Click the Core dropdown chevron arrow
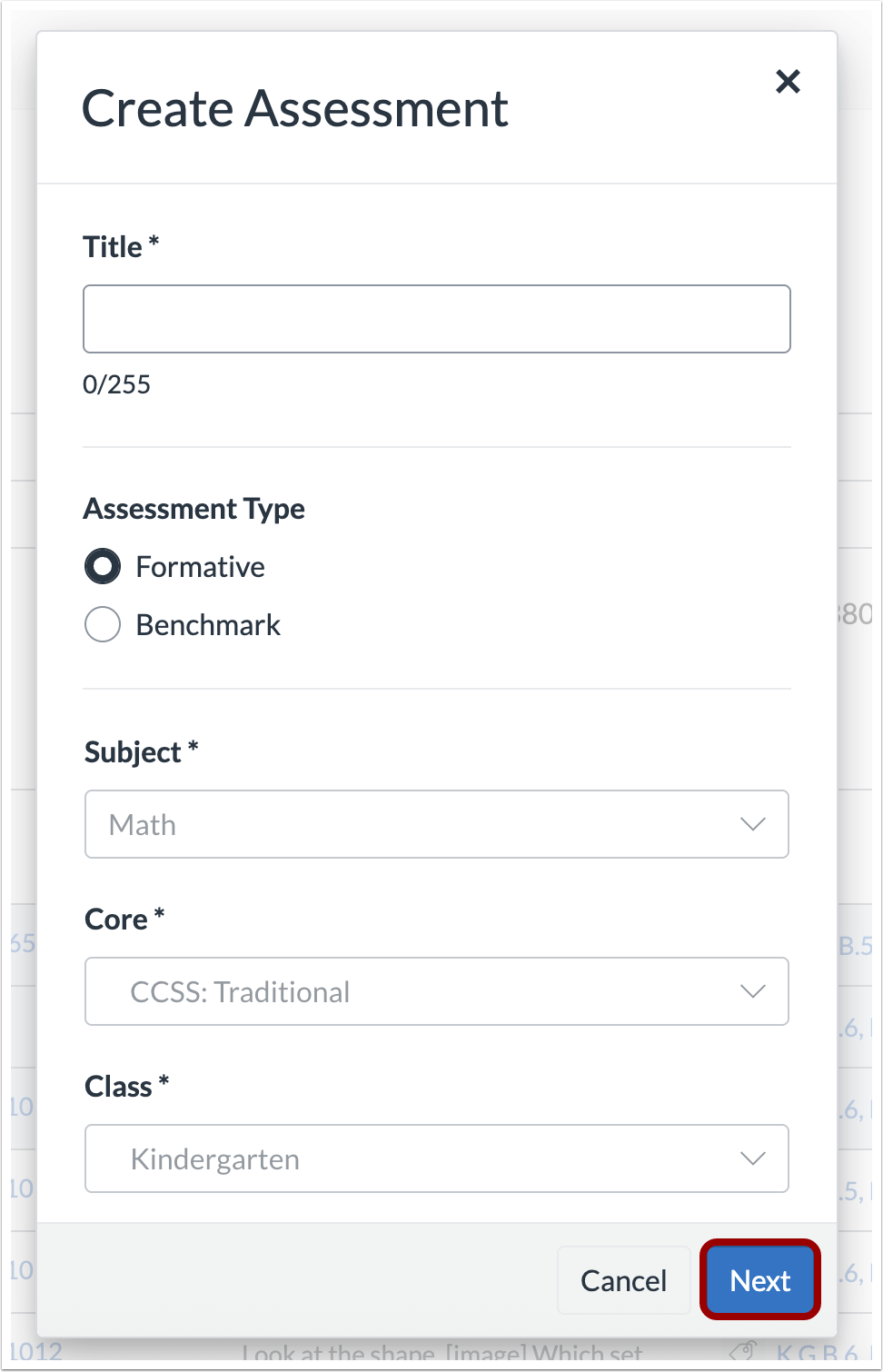The width and height of the screenshot is (883, 1372). (752, 991)
